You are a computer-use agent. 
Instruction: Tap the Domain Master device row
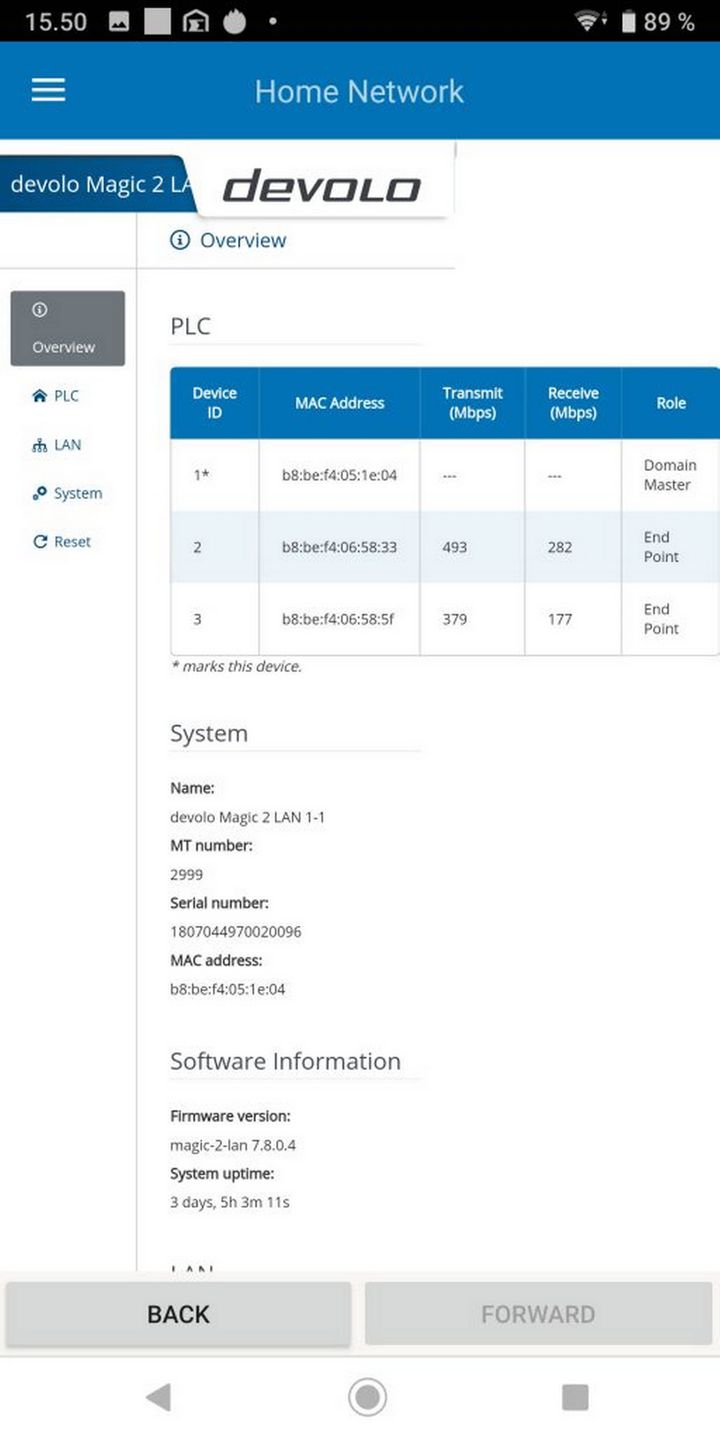point(444,475)
